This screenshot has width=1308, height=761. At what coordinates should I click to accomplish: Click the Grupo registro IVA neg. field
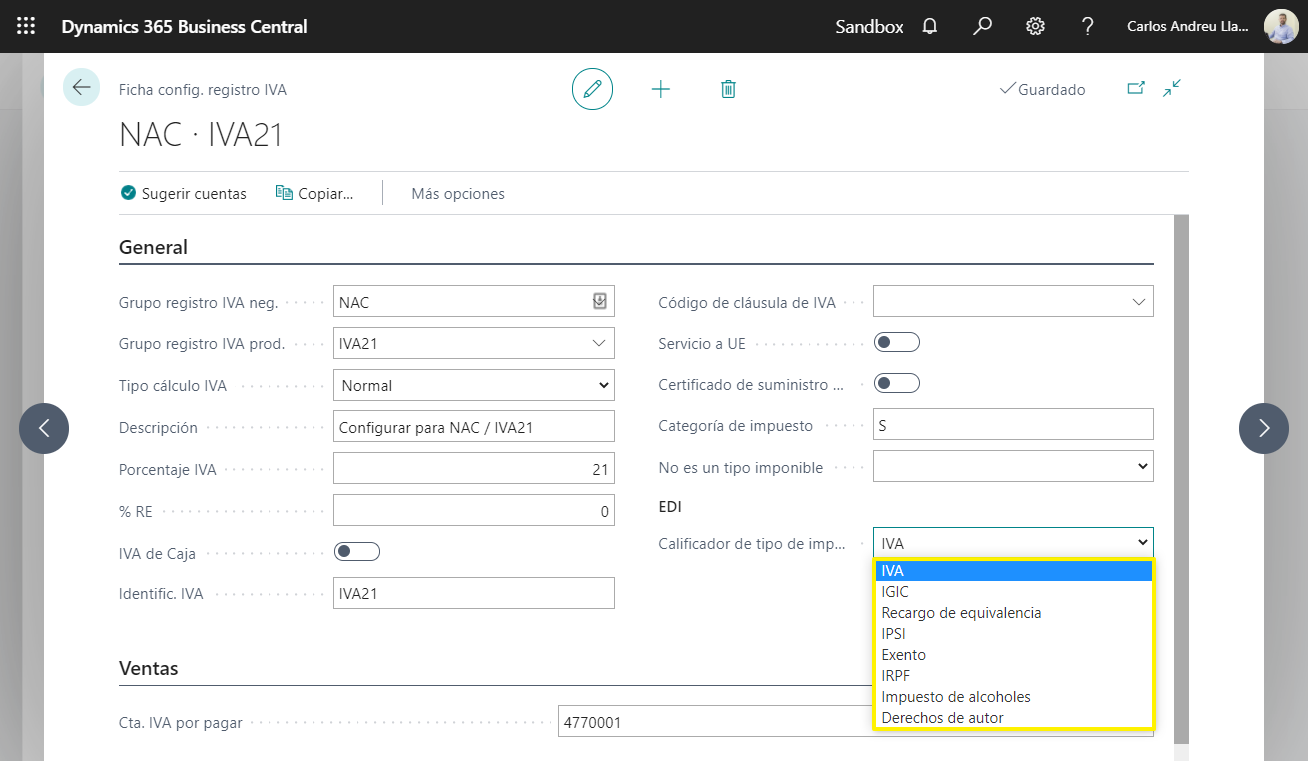(473, 301)
